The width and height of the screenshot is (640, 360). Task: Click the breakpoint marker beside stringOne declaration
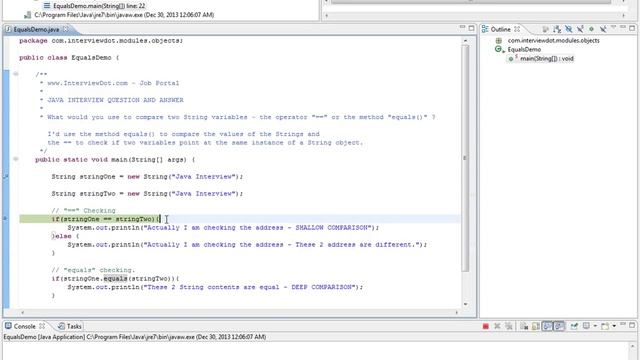tap(6, 176)
